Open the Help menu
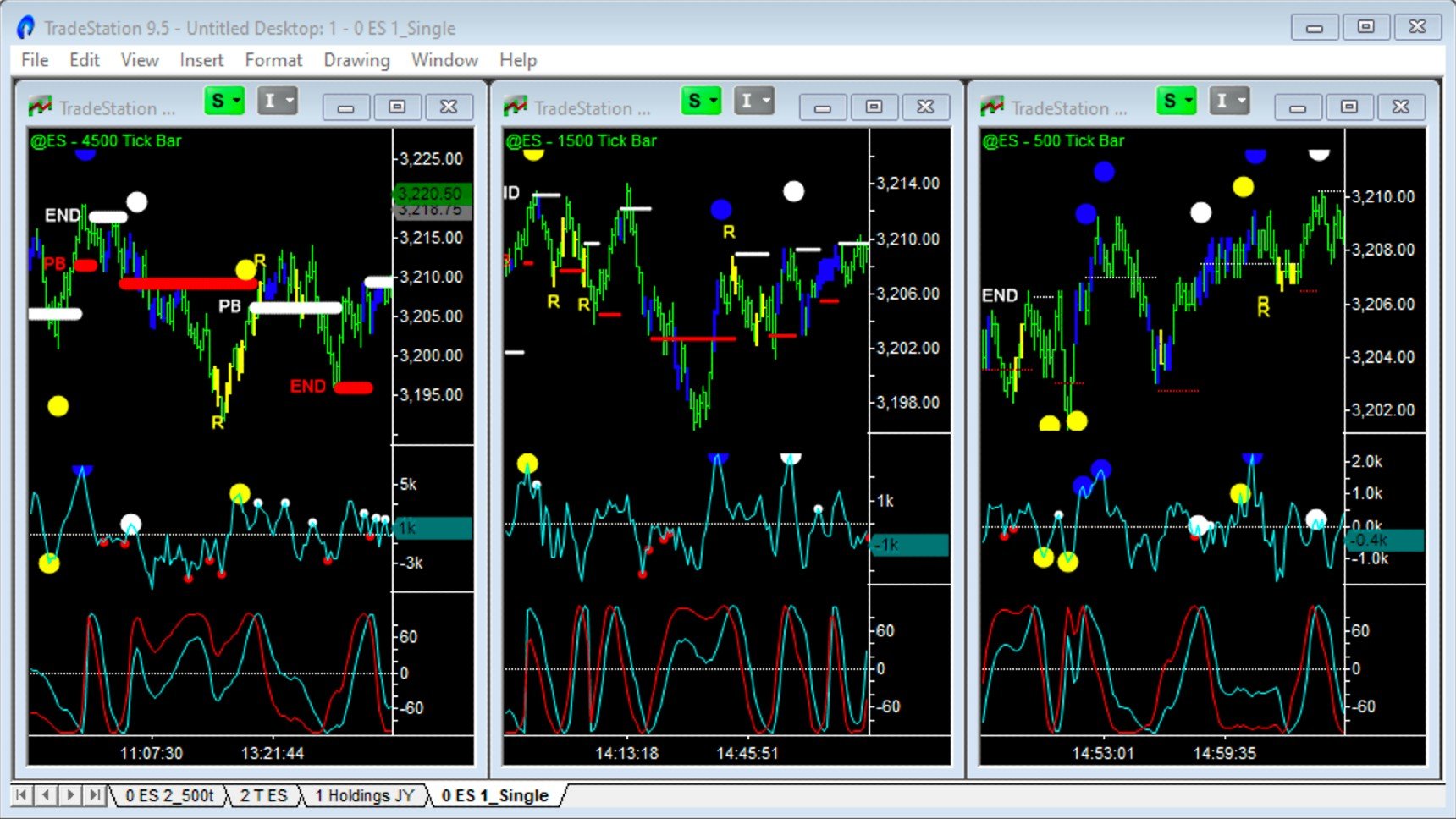The image size is (1456, 819). pyautogui.click(x=518, y=60)
